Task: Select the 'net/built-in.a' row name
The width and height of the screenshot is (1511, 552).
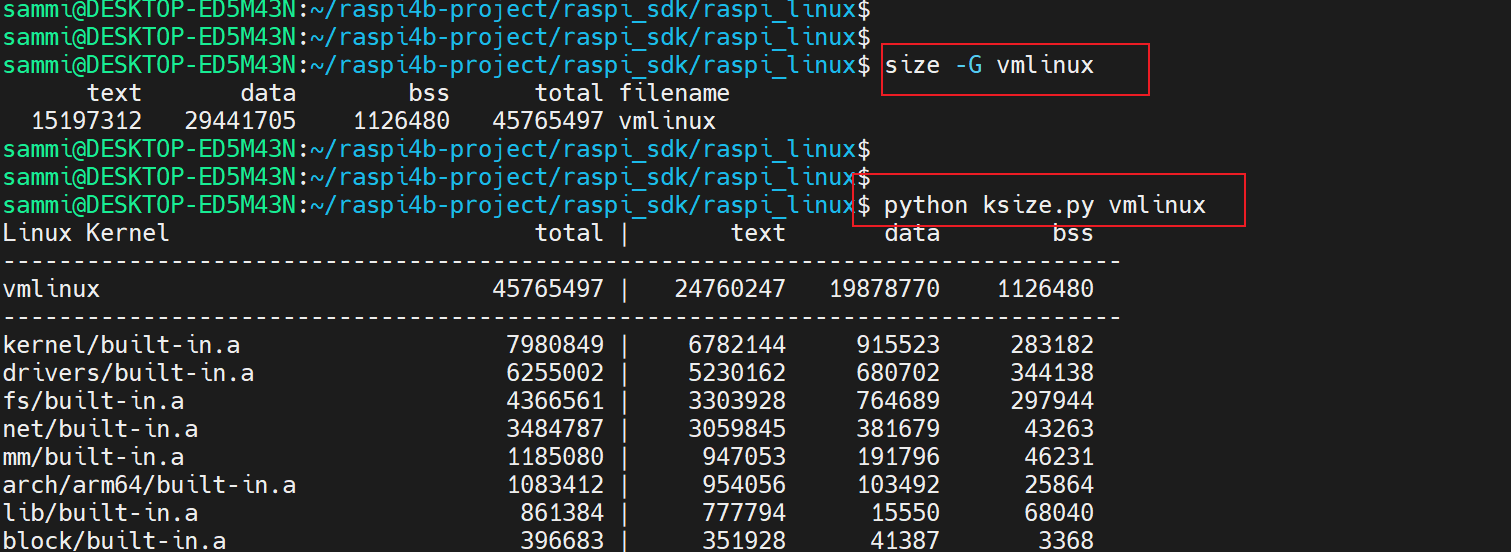Action: (x=100, y=430)
